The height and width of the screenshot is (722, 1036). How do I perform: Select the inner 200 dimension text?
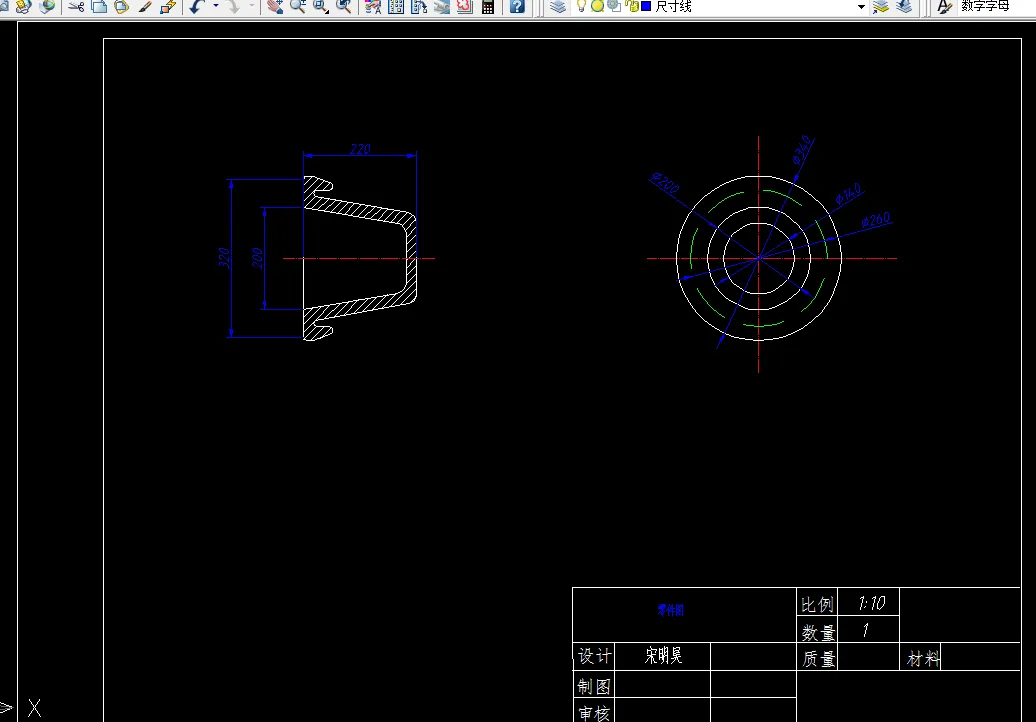[x=258, y=258]
